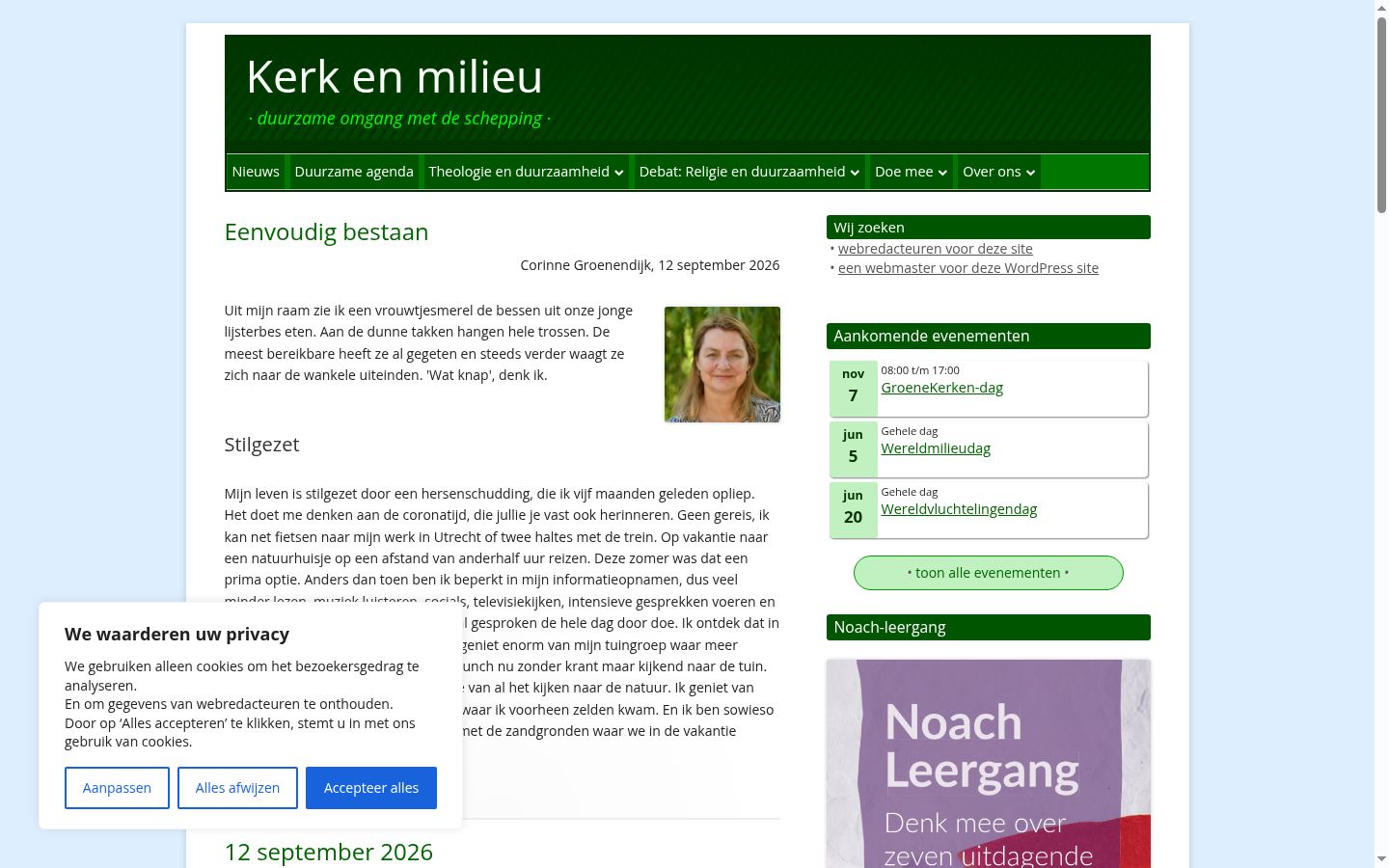Viewport: 1389px width, 868px height.
Task: Click the page vertical scrollbar
Action: point(1381,434)
